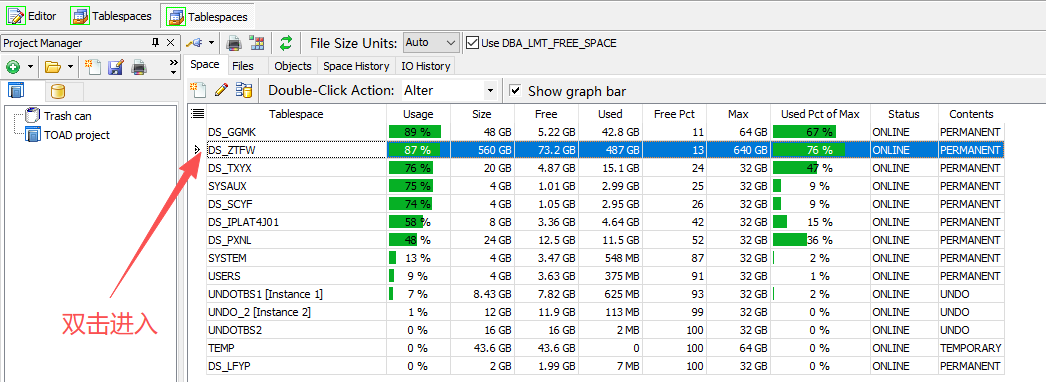Select the DS_SCYF tablespace row
This screenshot has width=1046, height=382.
coord(604,204)
